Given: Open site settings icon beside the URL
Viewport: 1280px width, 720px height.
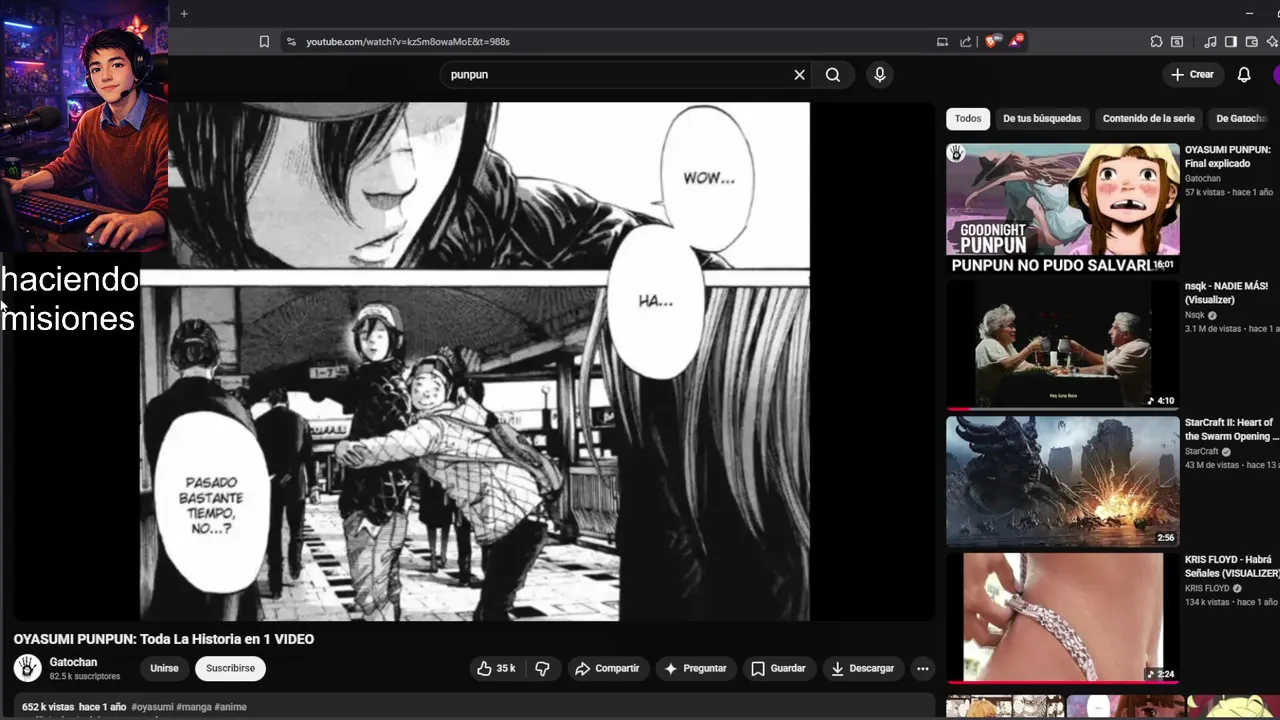Looking at the screenshot, I should 291,42.
